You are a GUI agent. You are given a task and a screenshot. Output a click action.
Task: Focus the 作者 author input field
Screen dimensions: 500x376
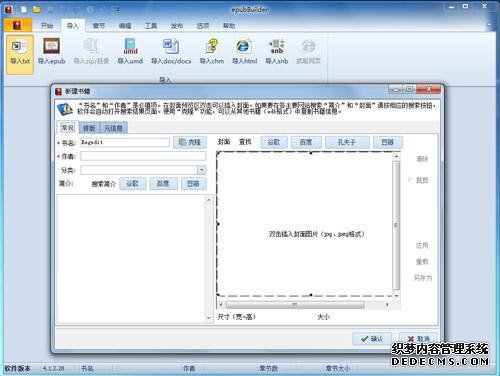coord(143,156)
